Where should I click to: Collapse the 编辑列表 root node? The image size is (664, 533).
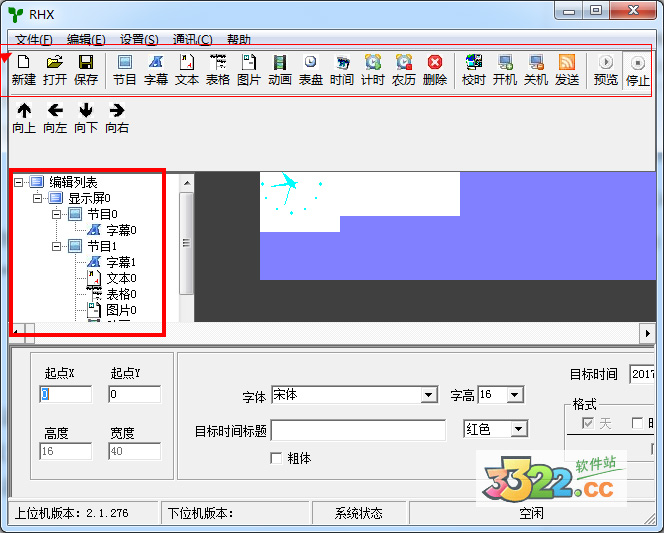[18, 182]
